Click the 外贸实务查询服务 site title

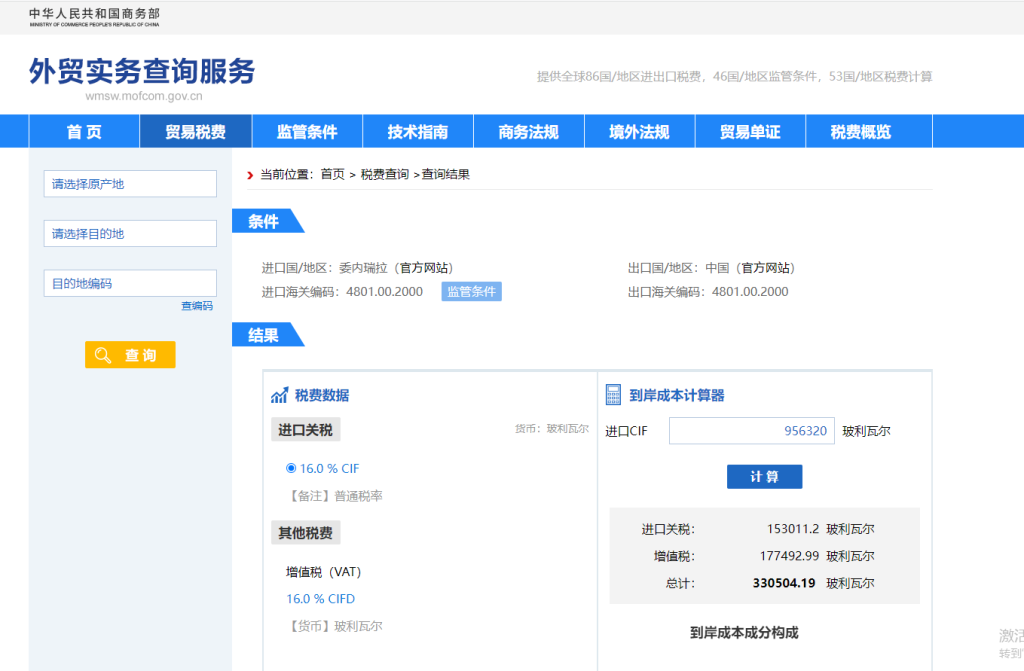[x=142, y=71]
